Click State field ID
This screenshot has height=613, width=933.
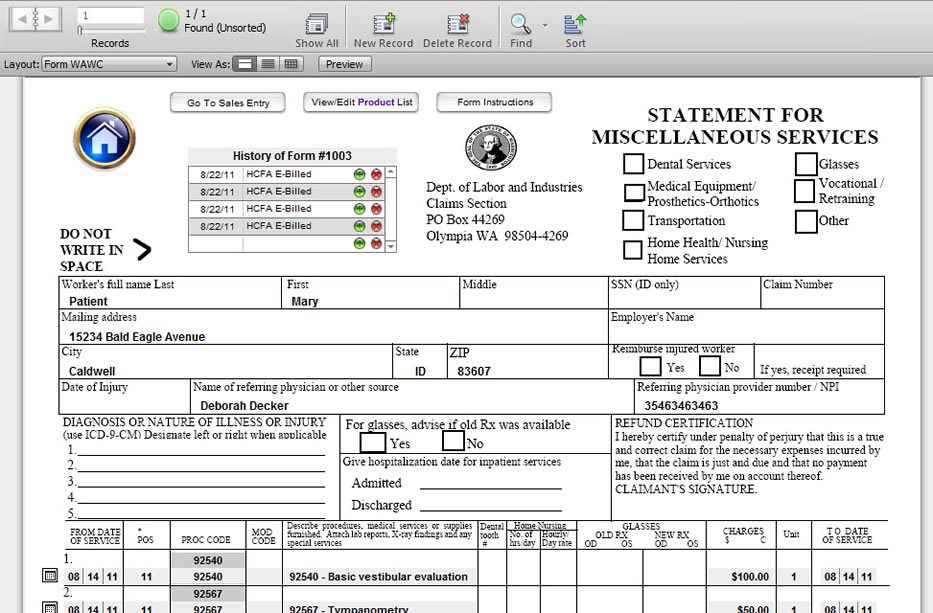click(x=420, y=371)
